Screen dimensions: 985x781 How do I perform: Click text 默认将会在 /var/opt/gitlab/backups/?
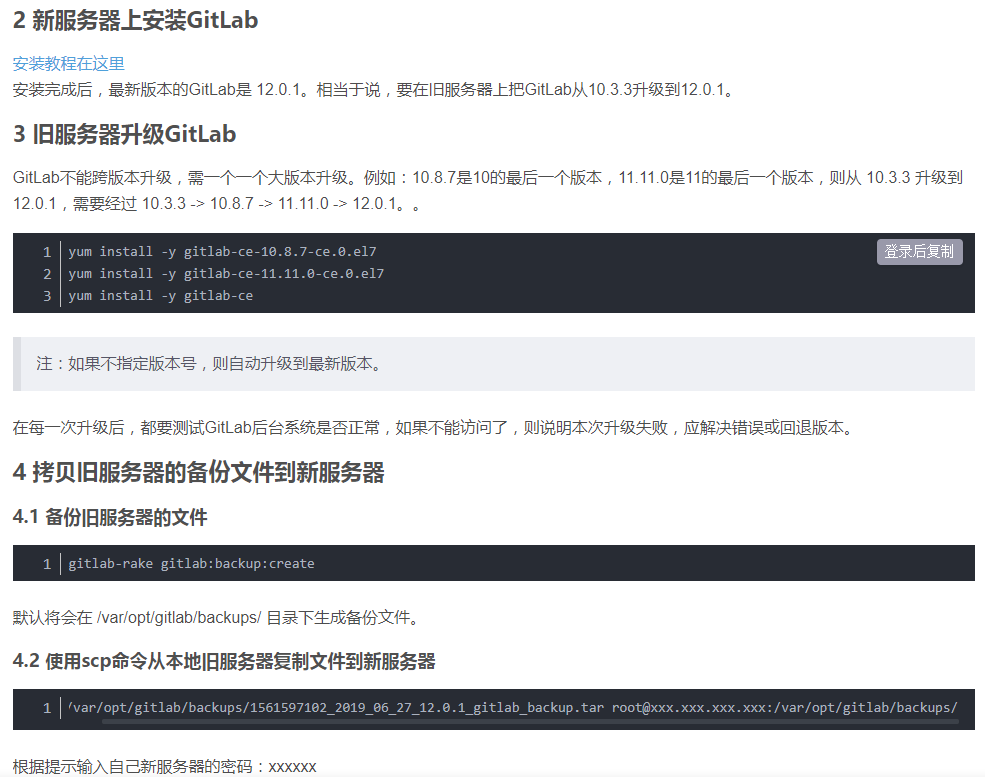(217, 618)
